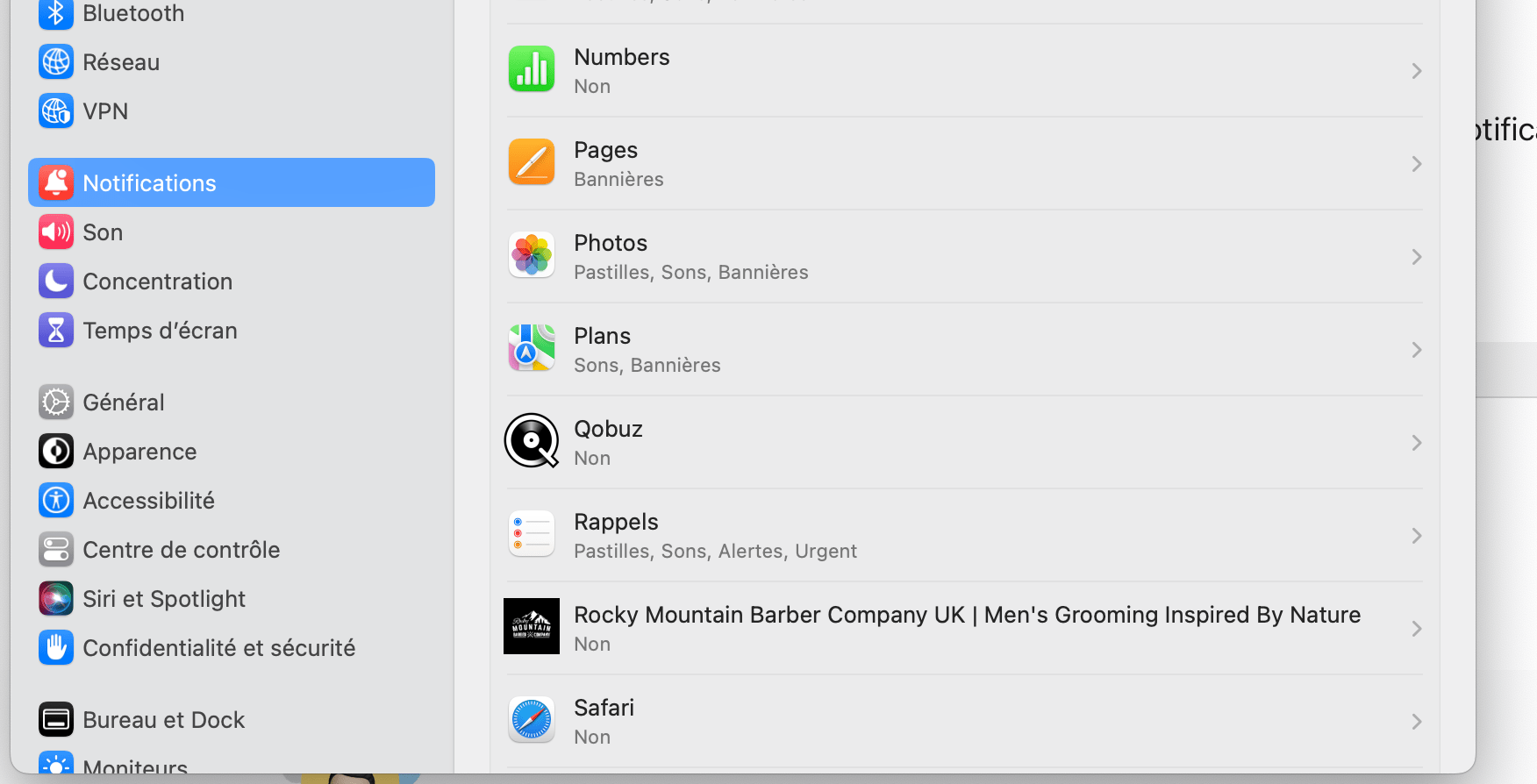Image resolution: width=1537 pixels, height=784 pixels.
Task: Open the Qobuz notification settings
Action: tap(965, 442)
